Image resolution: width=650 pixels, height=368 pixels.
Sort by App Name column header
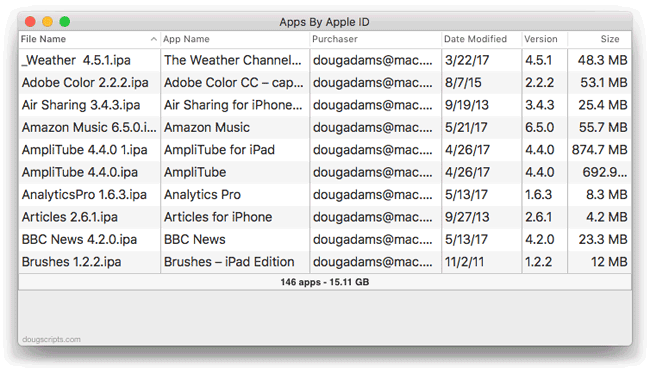click(235, 39)
